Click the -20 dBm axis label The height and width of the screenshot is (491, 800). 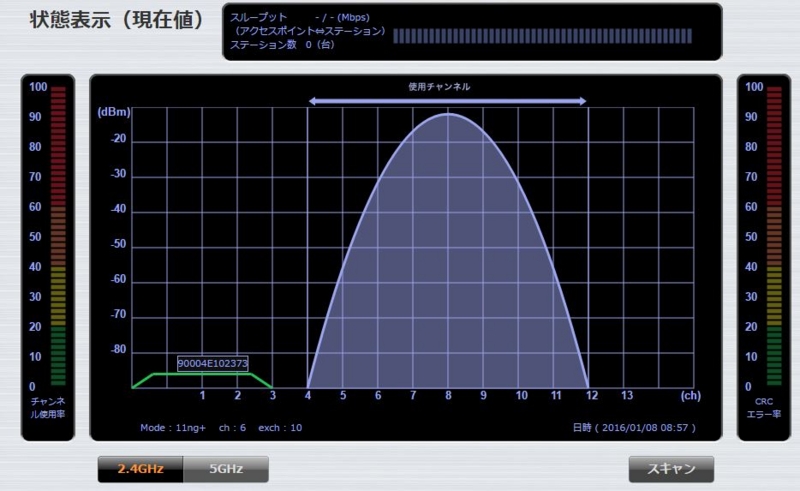(118, 139)
